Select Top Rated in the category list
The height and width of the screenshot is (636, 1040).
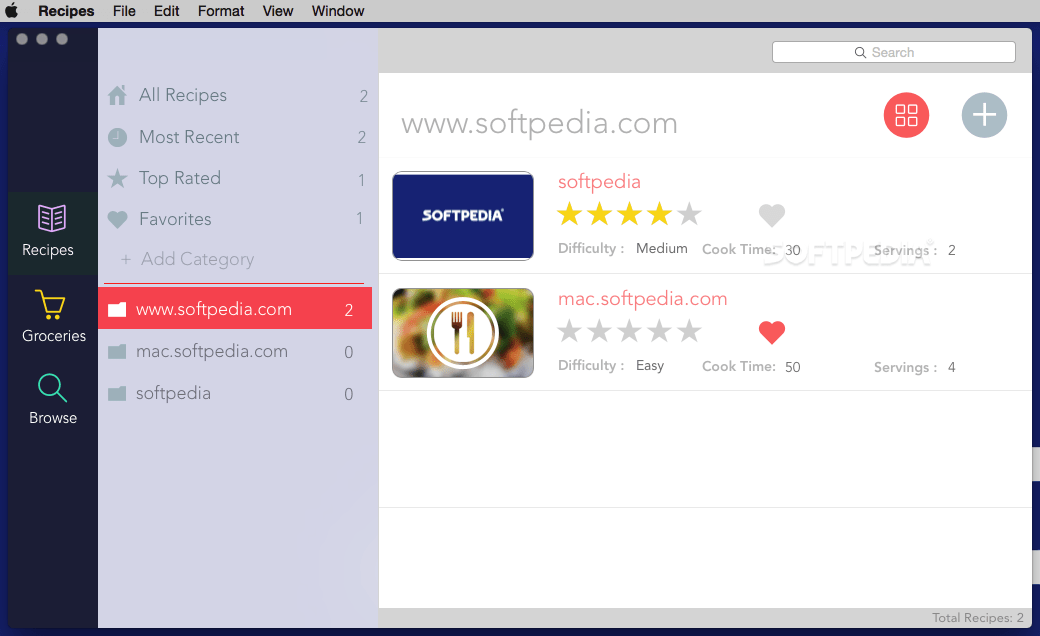(x=237, y=178)
